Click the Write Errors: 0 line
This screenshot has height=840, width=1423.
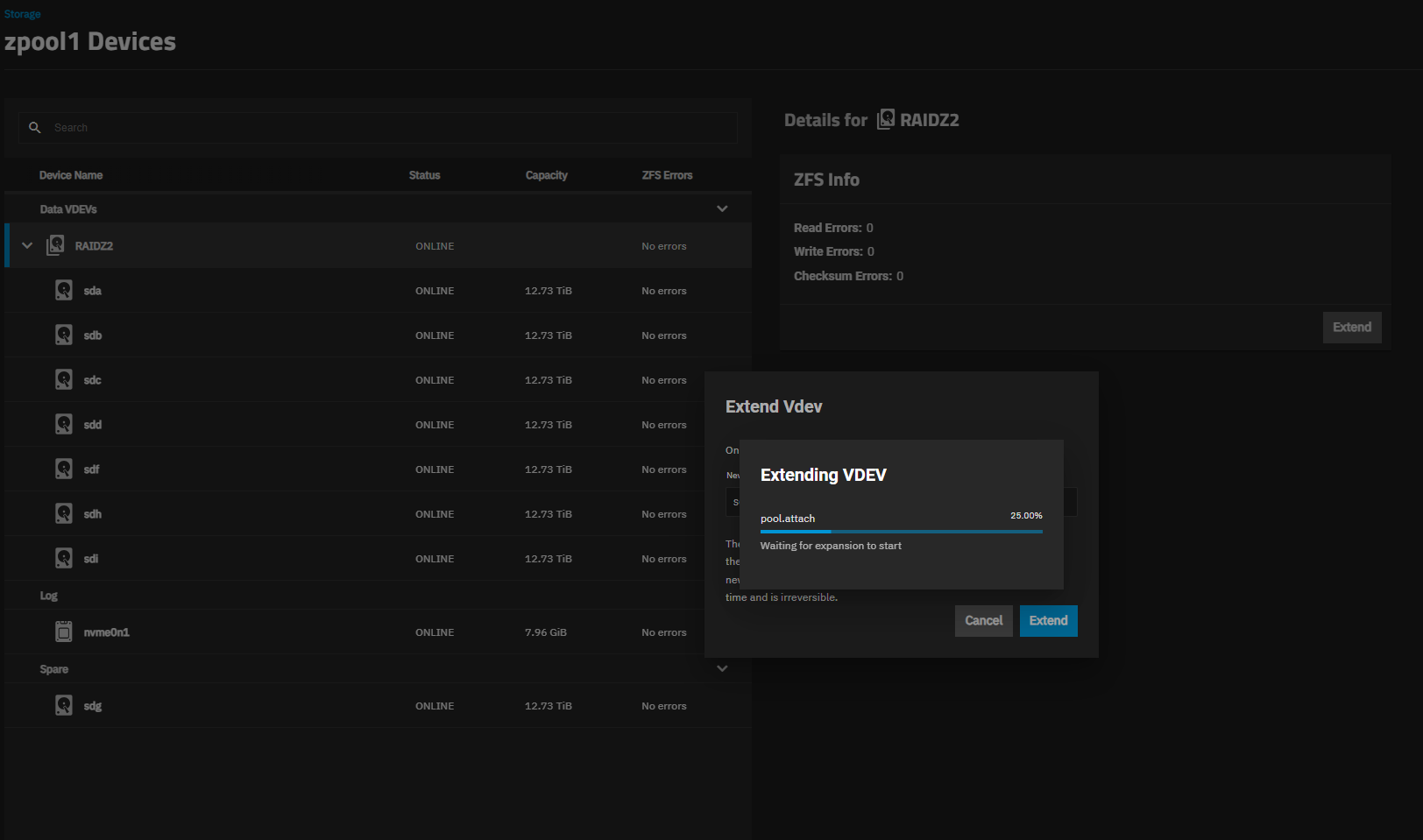pyautogui.click(x=834, y=251)
